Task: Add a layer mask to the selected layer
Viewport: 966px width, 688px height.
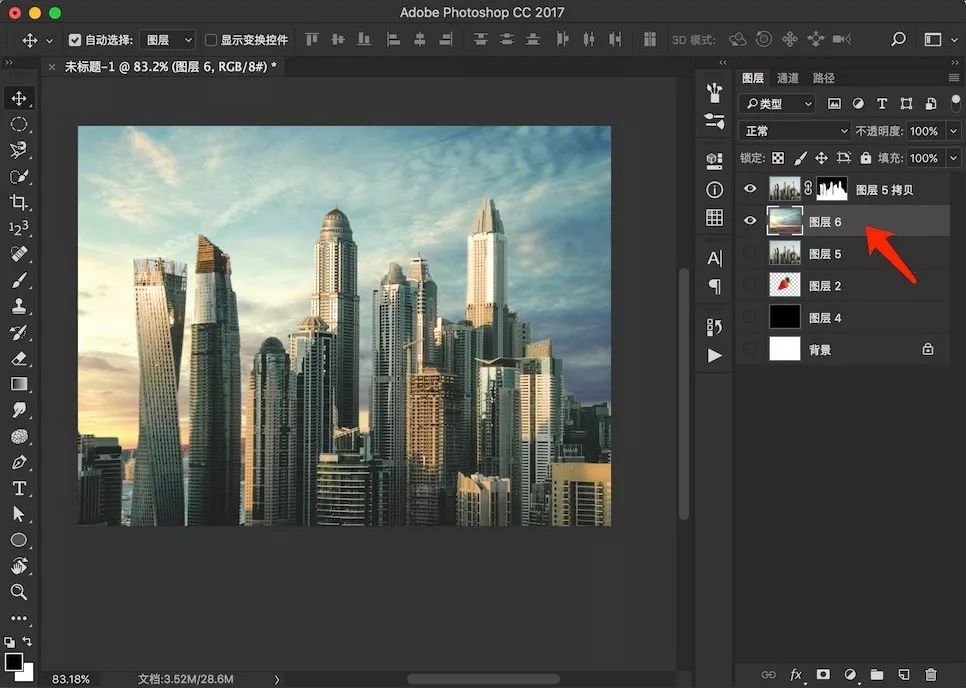Action: tap(822, 676)
